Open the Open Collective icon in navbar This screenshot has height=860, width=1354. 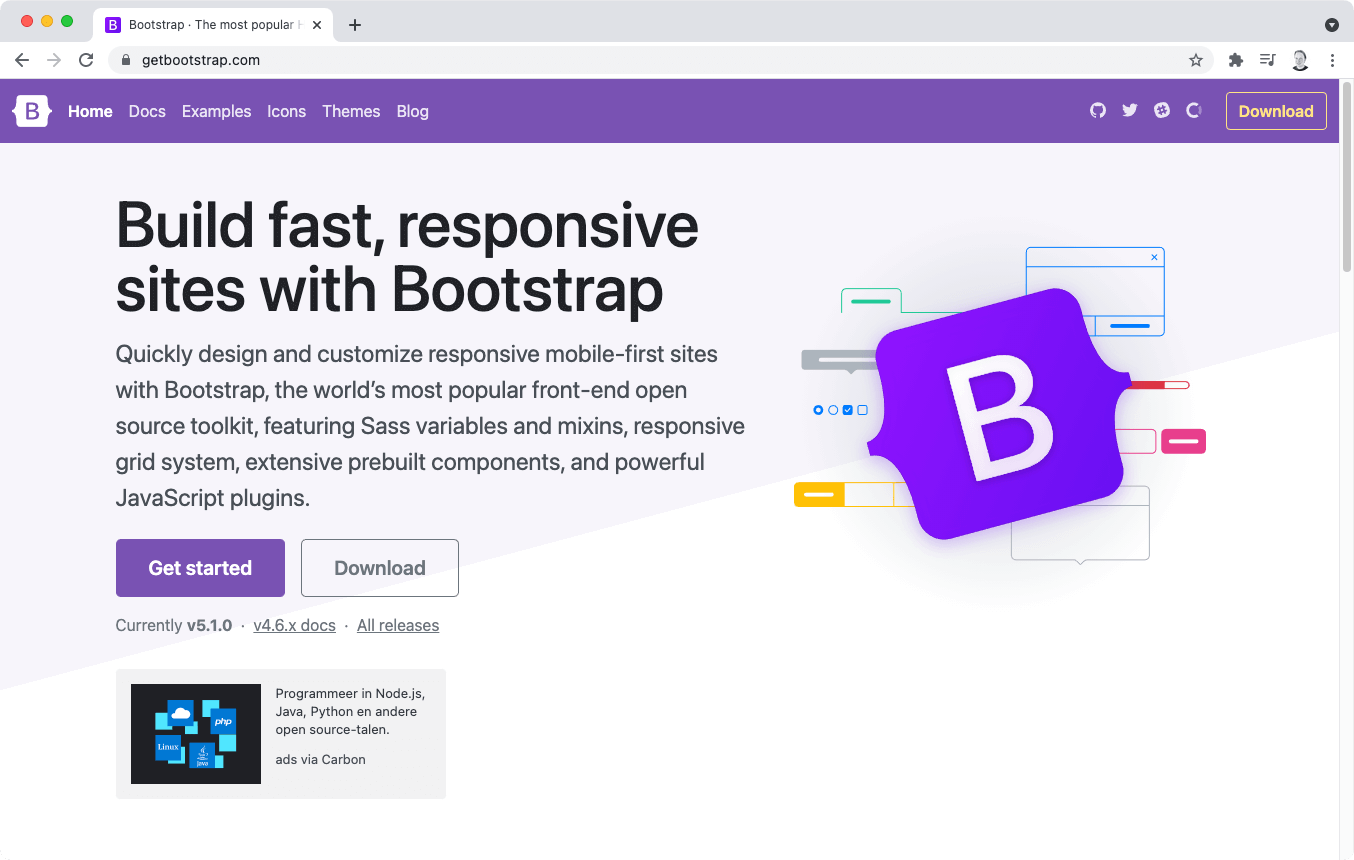point(1194,111)
